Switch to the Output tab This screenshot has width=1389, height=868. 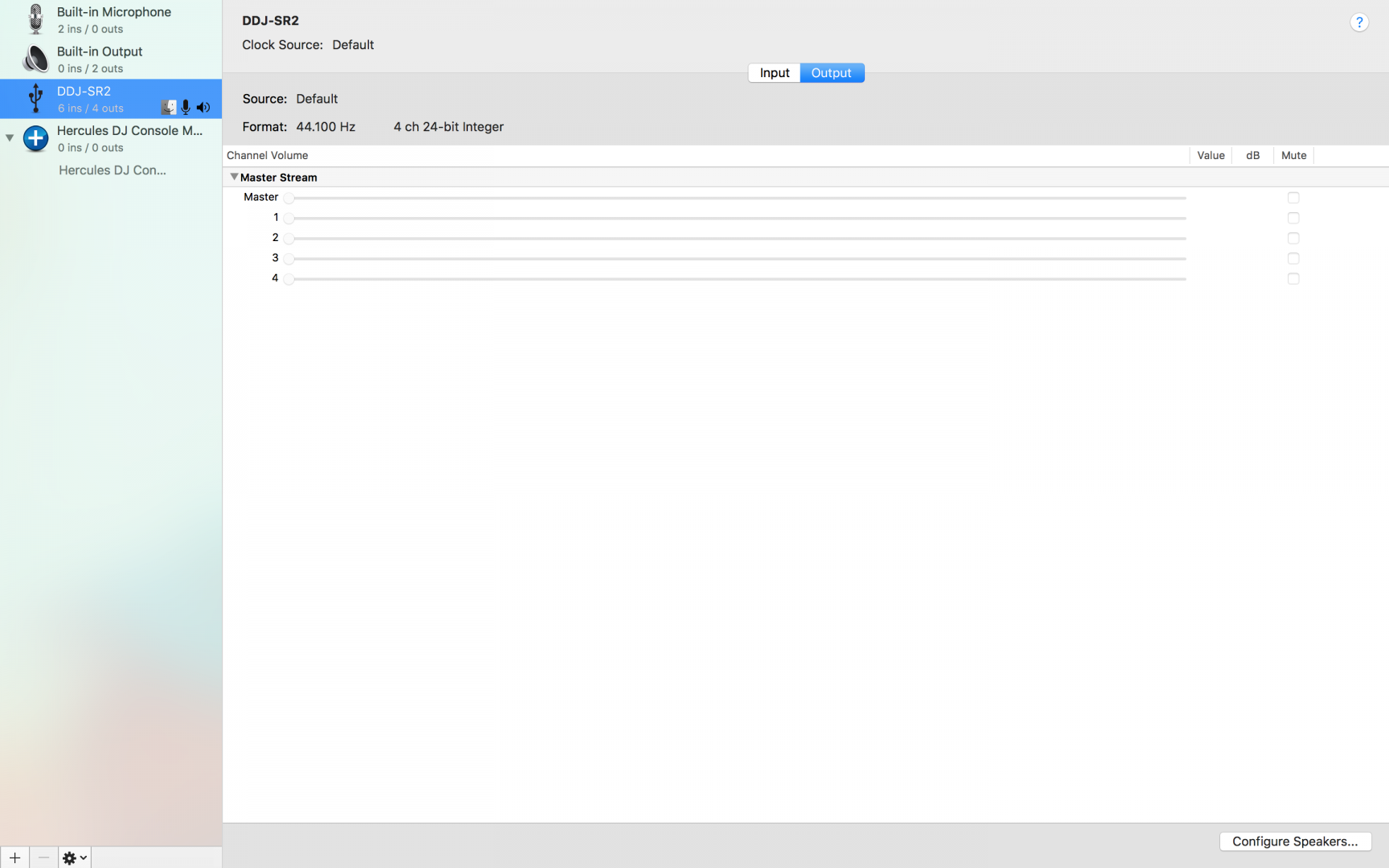[832, 72]
